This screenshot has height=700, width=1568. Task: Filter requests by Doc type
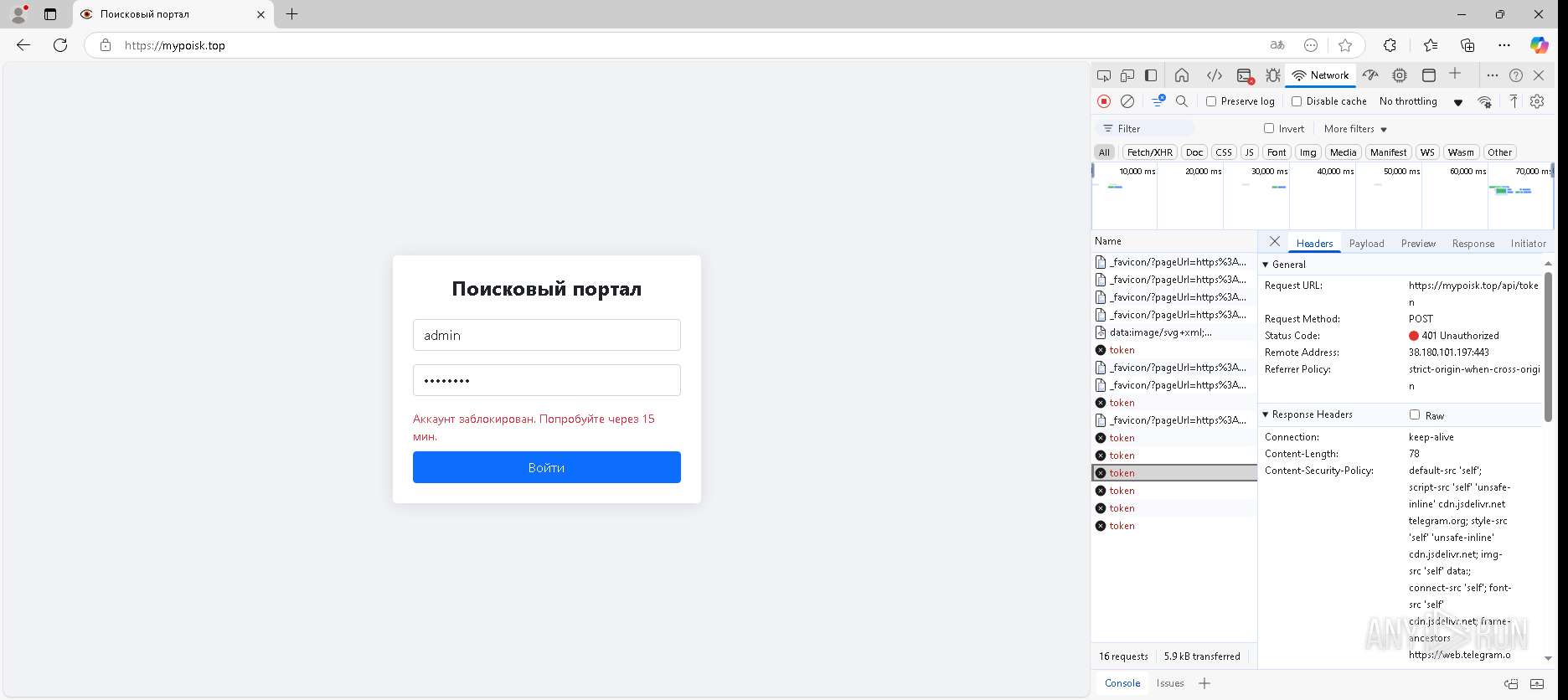pos(1194,152)
